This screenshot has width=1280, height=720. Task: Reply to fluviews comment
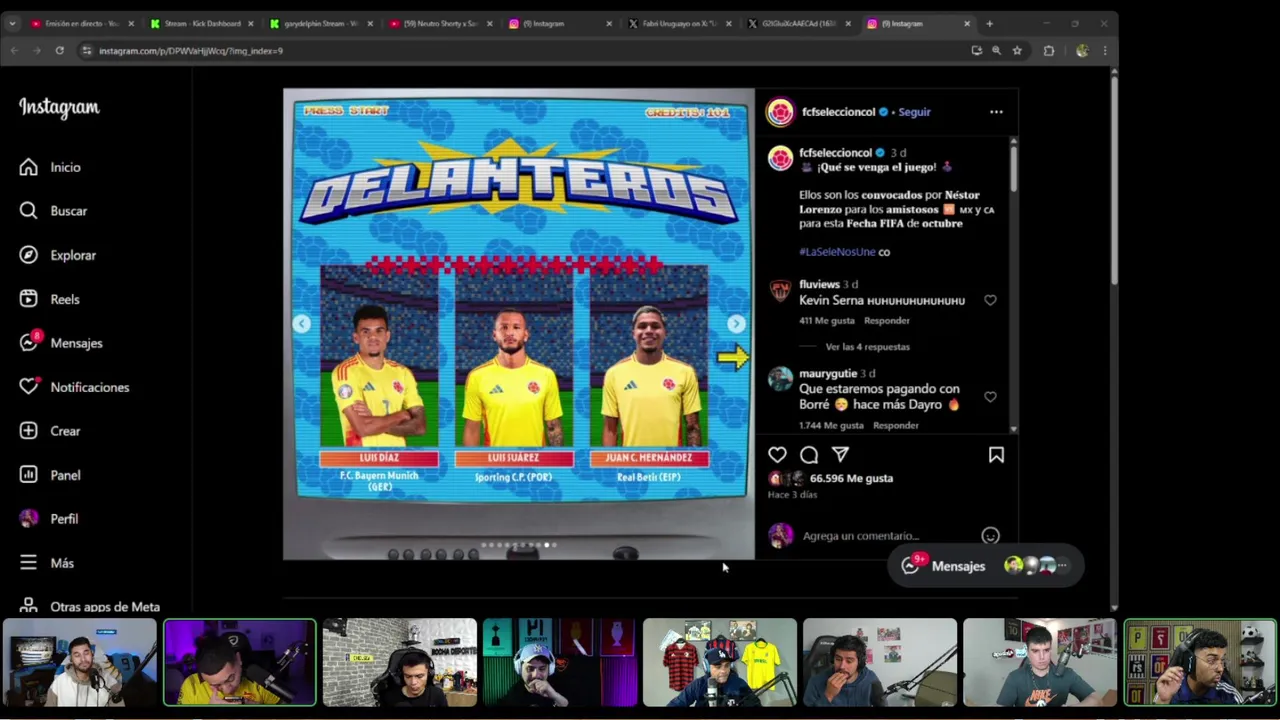[887, 321]
